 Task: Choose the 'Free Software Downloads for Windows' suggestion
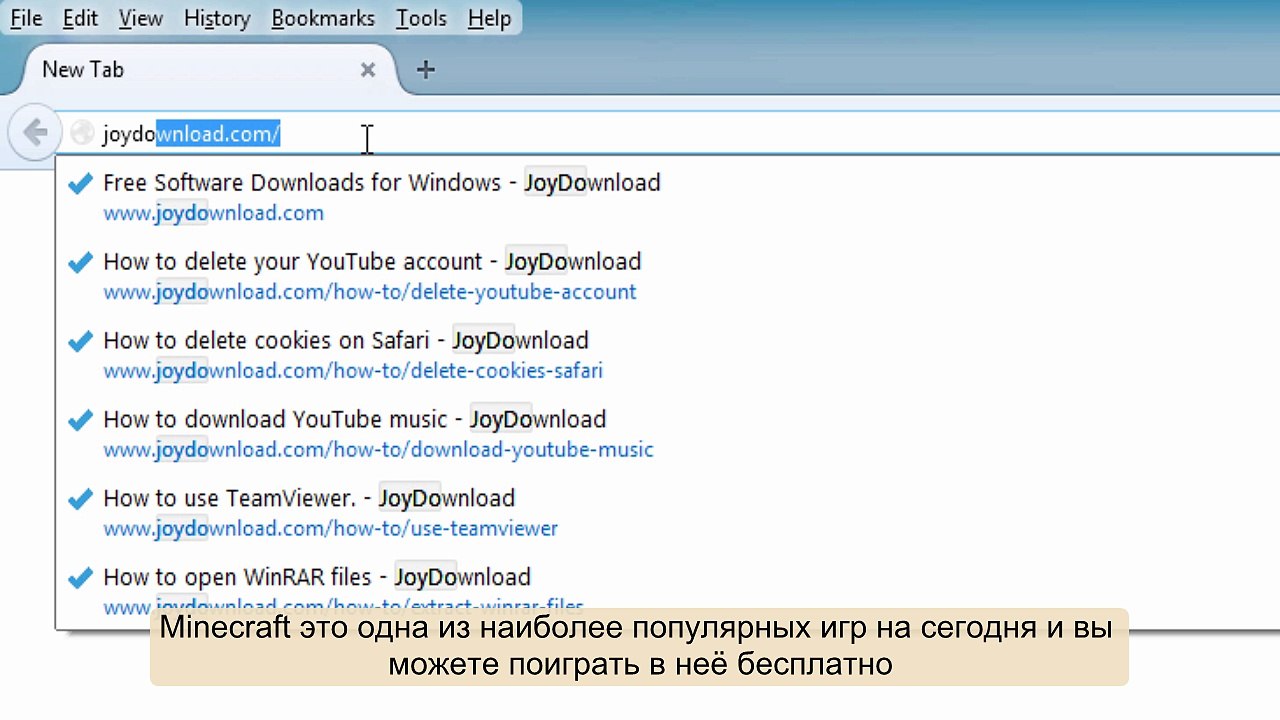pyautogui.click(x=382, y=183)
